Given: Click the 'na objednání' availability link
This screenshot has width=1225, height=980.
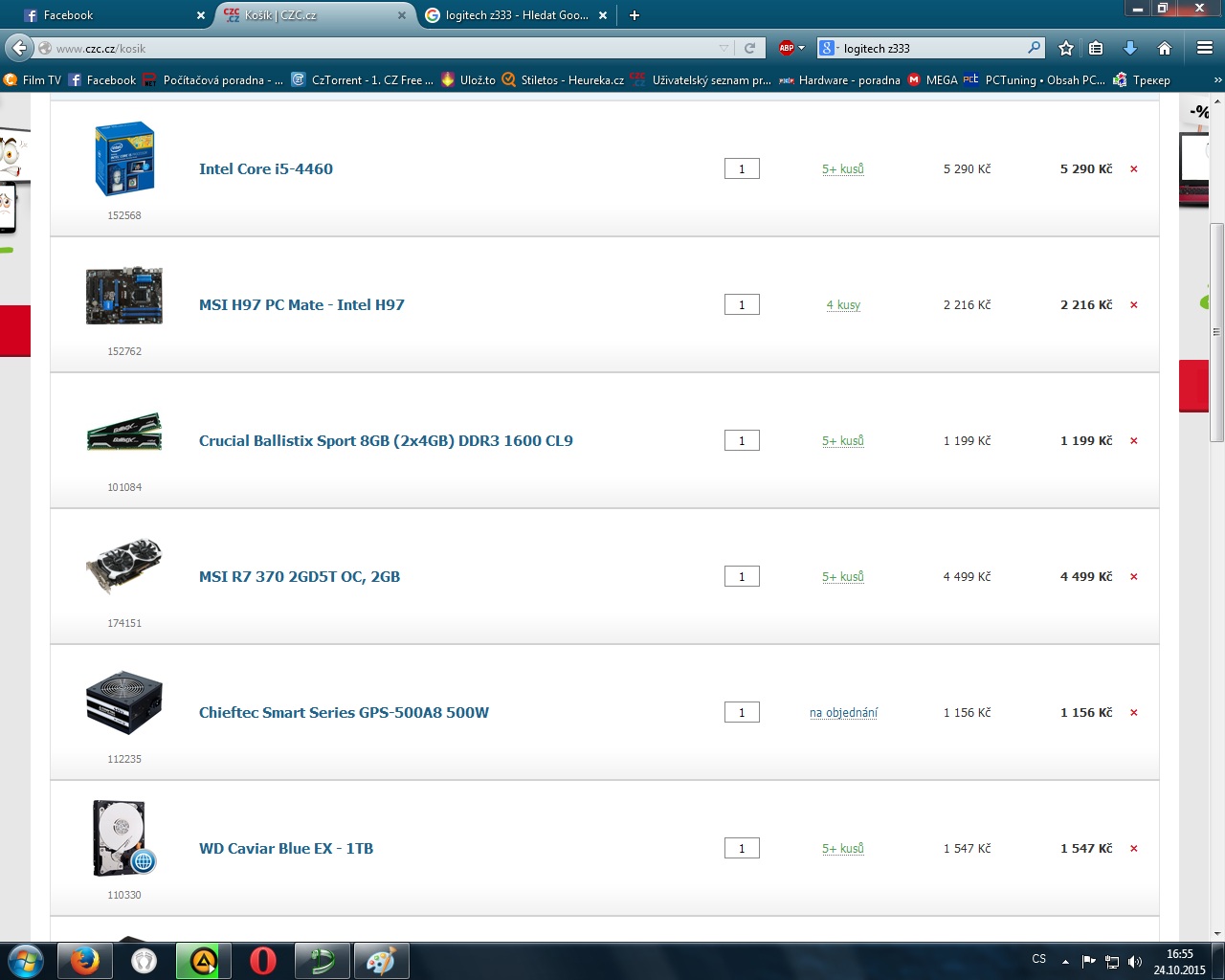Looking at the screenshot, I should 843,713.
